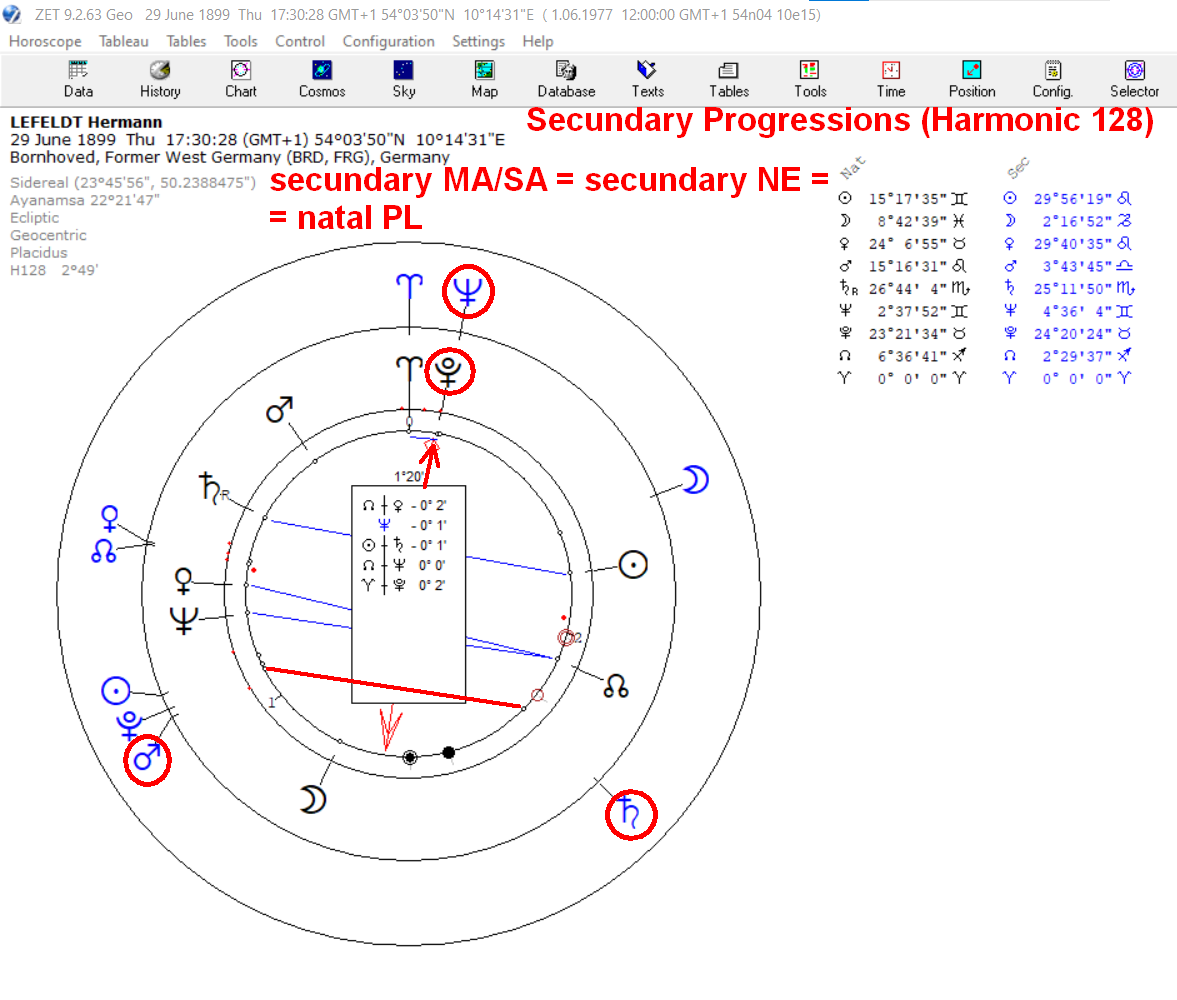Open the Position toolbar icon

tap(972, 79)
